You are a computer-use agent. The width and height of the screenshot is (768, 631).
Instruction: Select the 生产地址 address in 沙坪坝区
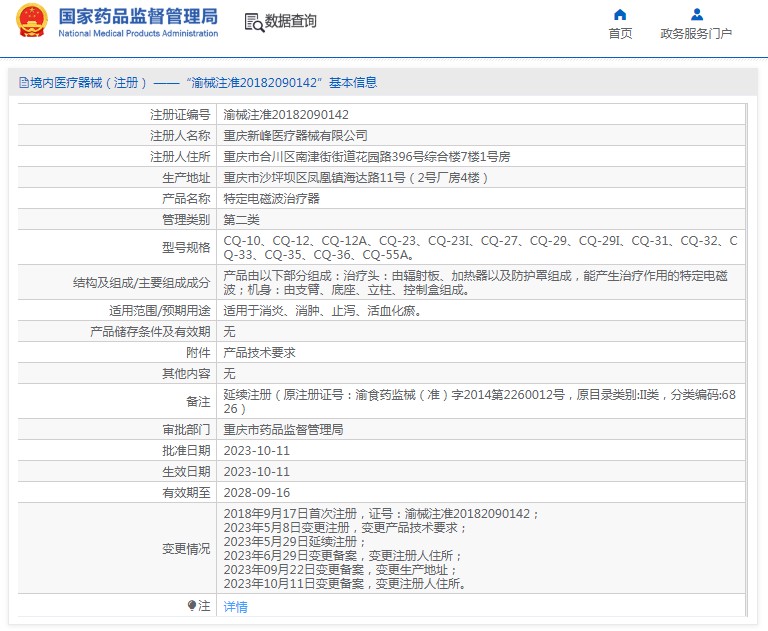pyautogui.click(x=356, y=178)
